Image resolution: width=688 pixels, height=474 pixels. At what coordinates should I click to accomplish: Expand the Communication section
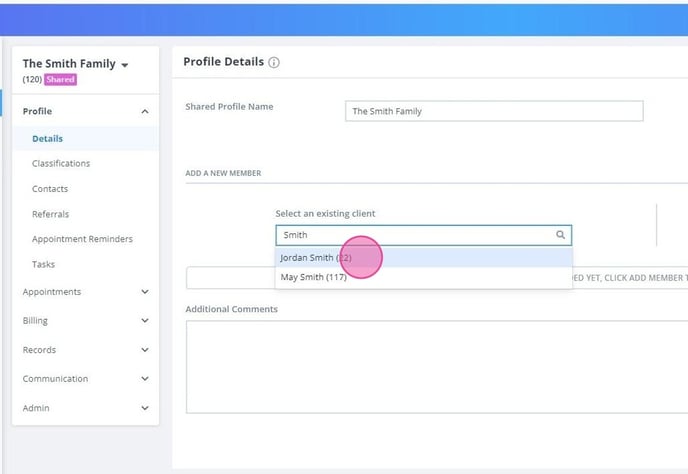pos(86,379)
